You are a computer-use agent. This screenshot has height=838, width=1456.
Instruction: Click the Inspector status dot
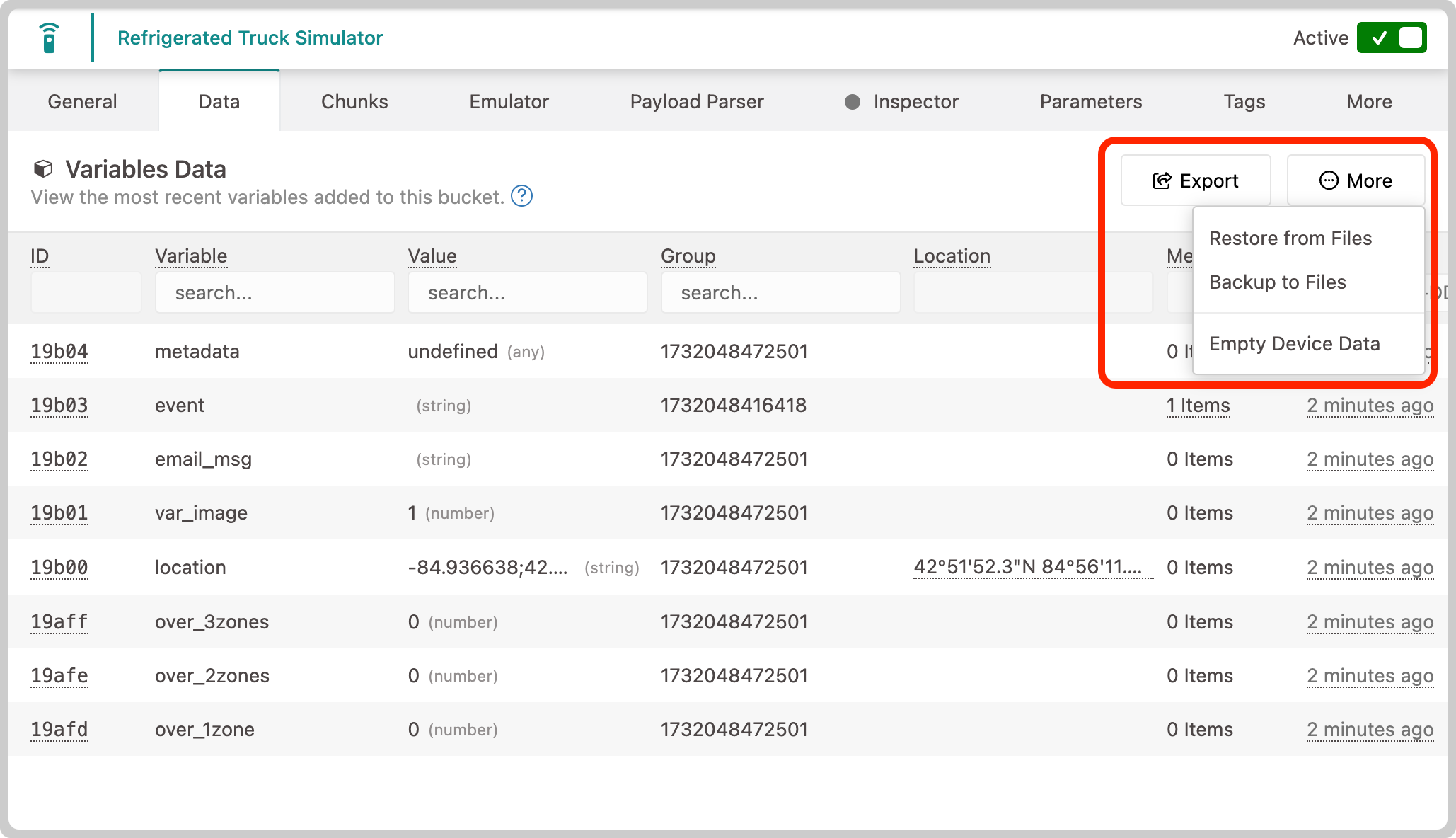(853, 102)
